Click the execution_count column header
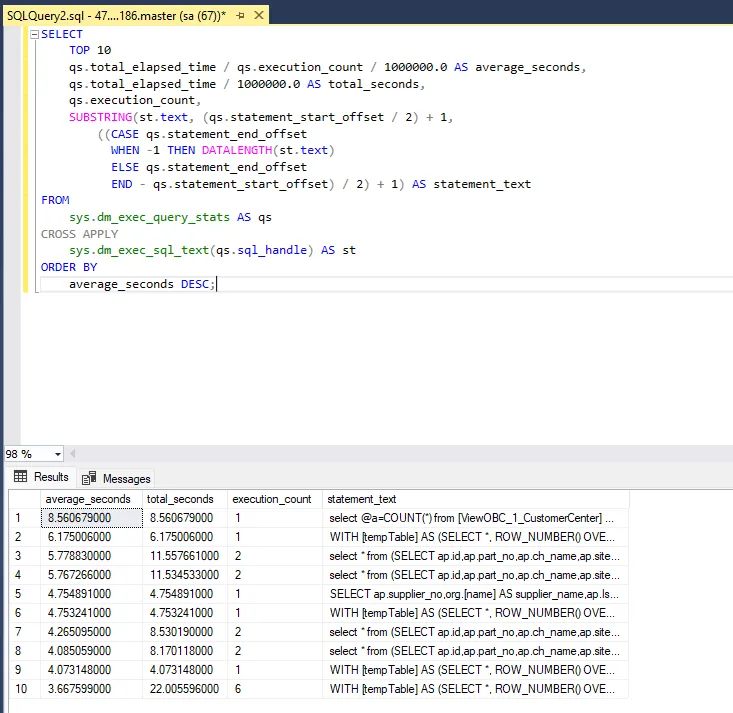This screenshot has width=733, height=713. (271, 499)
